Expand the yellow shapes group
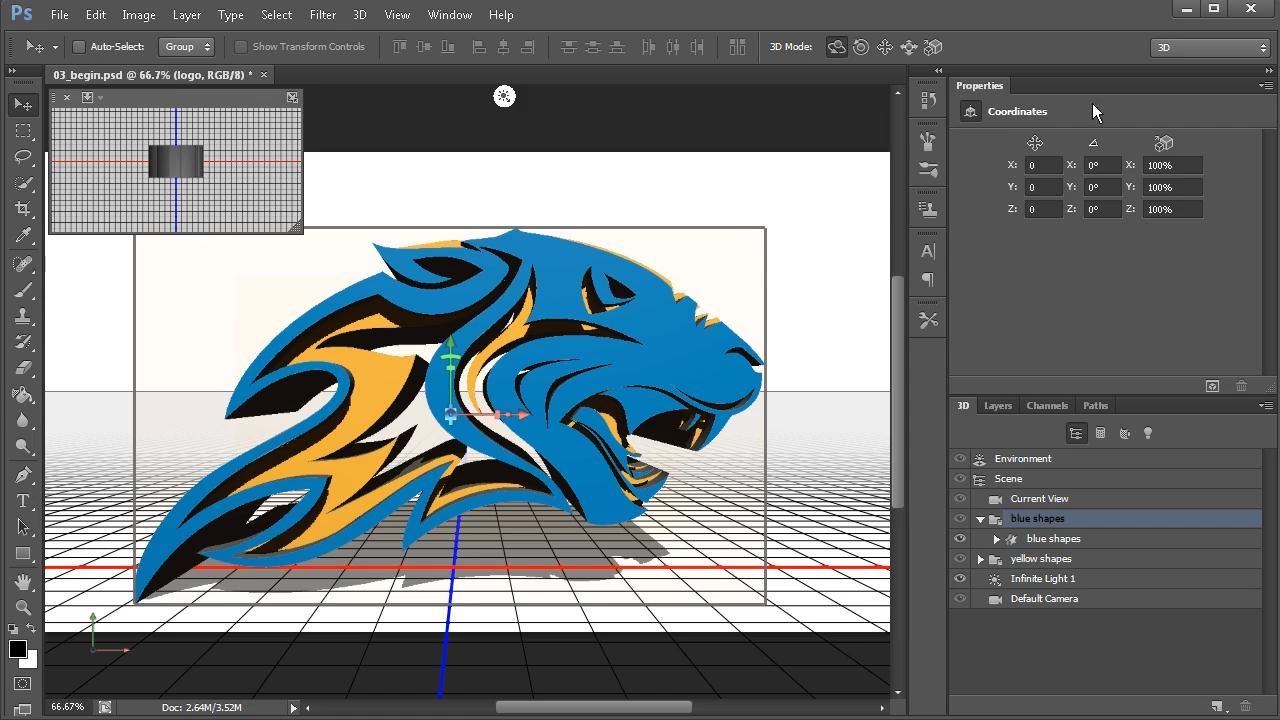Screen dimensions: 1280x720 pyautogui.click(x=980, y=559)
